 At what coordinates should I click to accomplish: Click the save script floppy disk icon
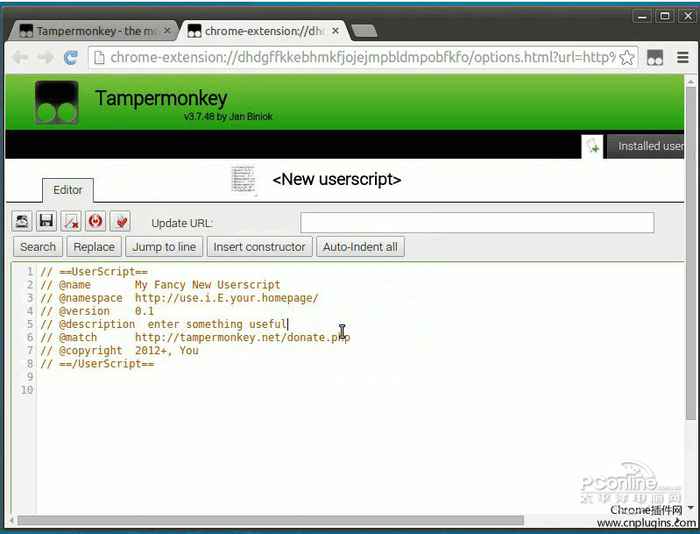pos(46,221)
